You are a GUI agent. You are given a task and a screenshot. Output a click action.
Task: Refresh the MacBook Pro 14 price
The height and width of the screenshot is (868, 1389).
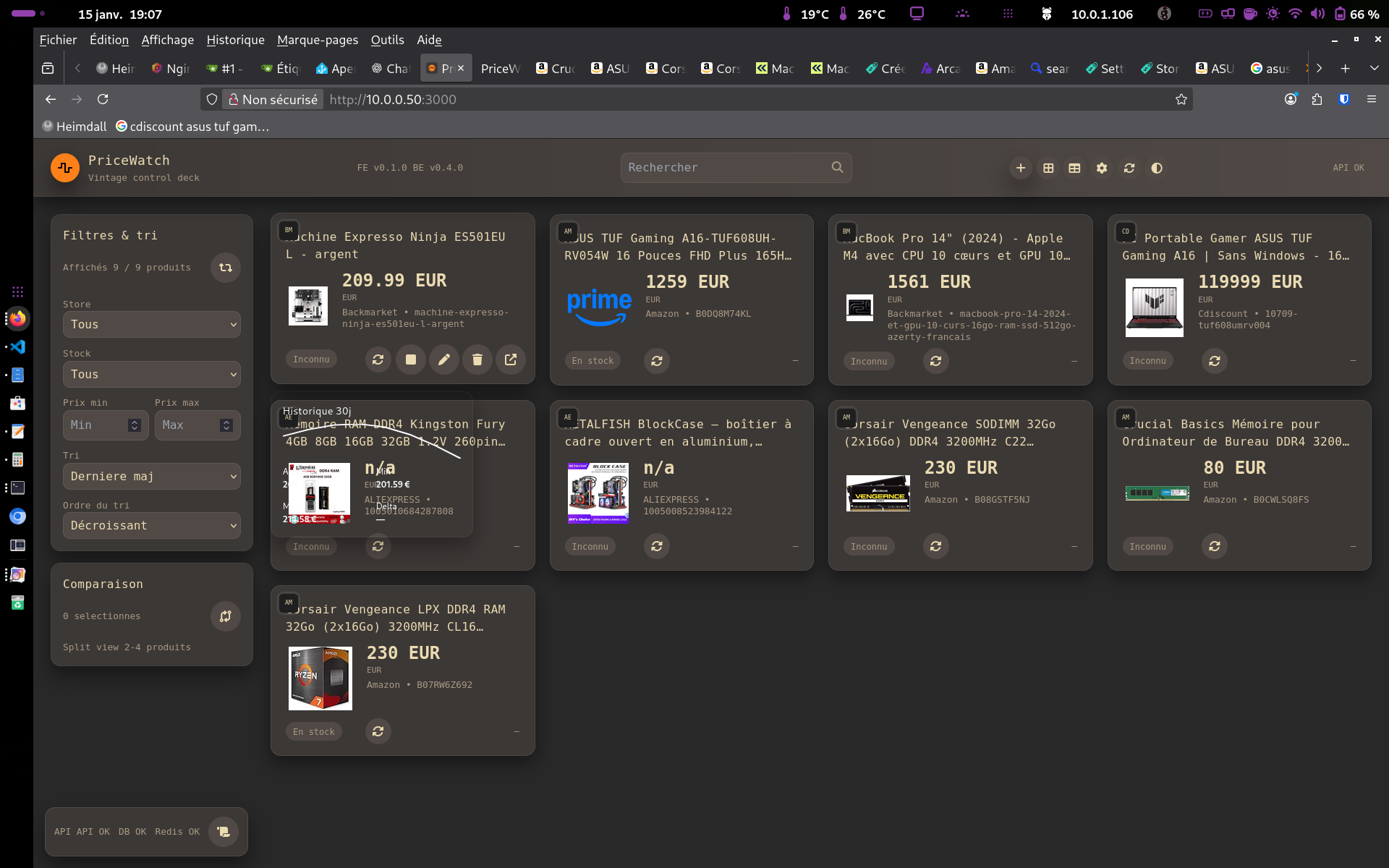point(935,361)
